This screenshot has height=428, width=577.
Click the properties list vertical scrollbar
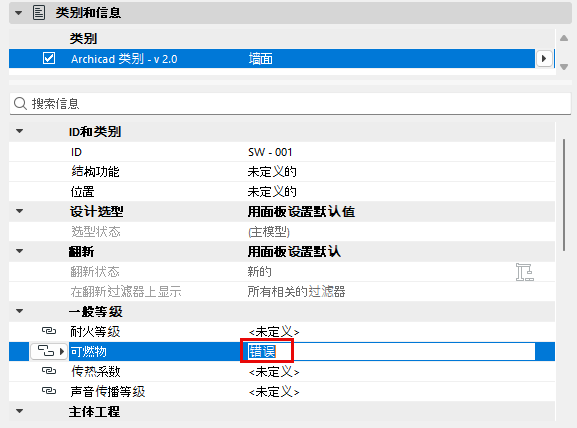pyautogui.click(x=564, y=195)
